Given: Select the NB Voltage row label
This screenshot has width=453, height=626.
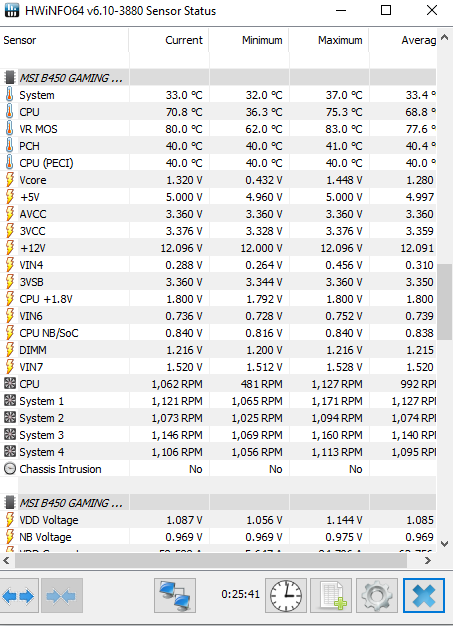Looking at the screenshot, I should click(x=45, y=537).
